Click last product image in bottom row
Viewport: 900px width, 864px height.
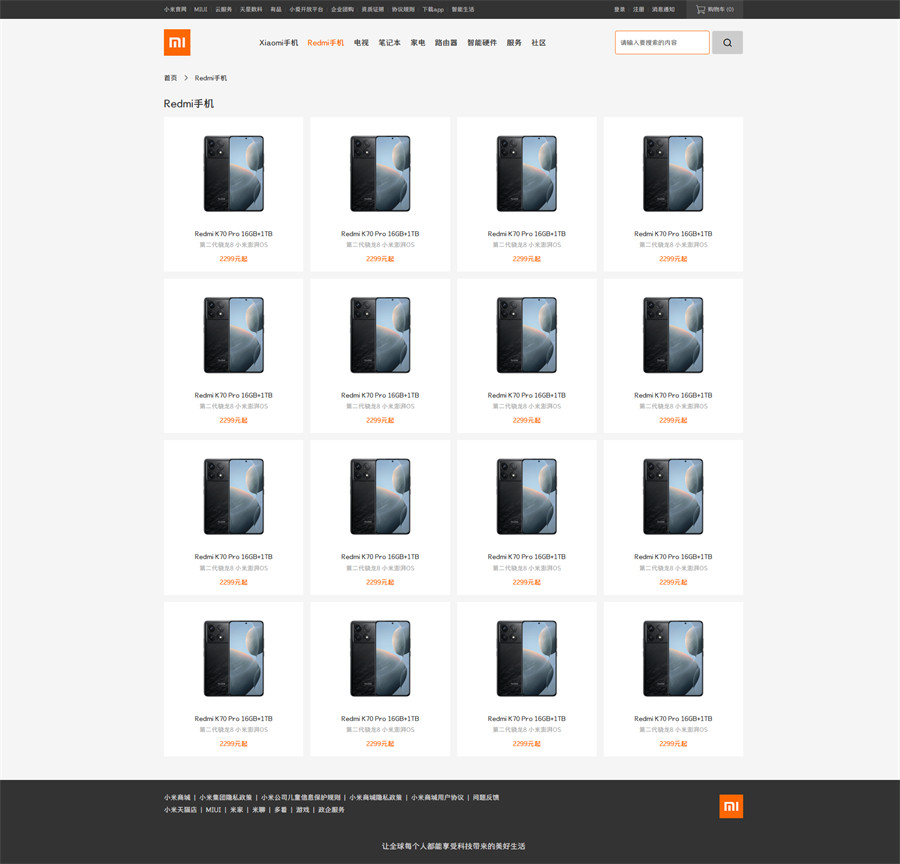(673, 658)
